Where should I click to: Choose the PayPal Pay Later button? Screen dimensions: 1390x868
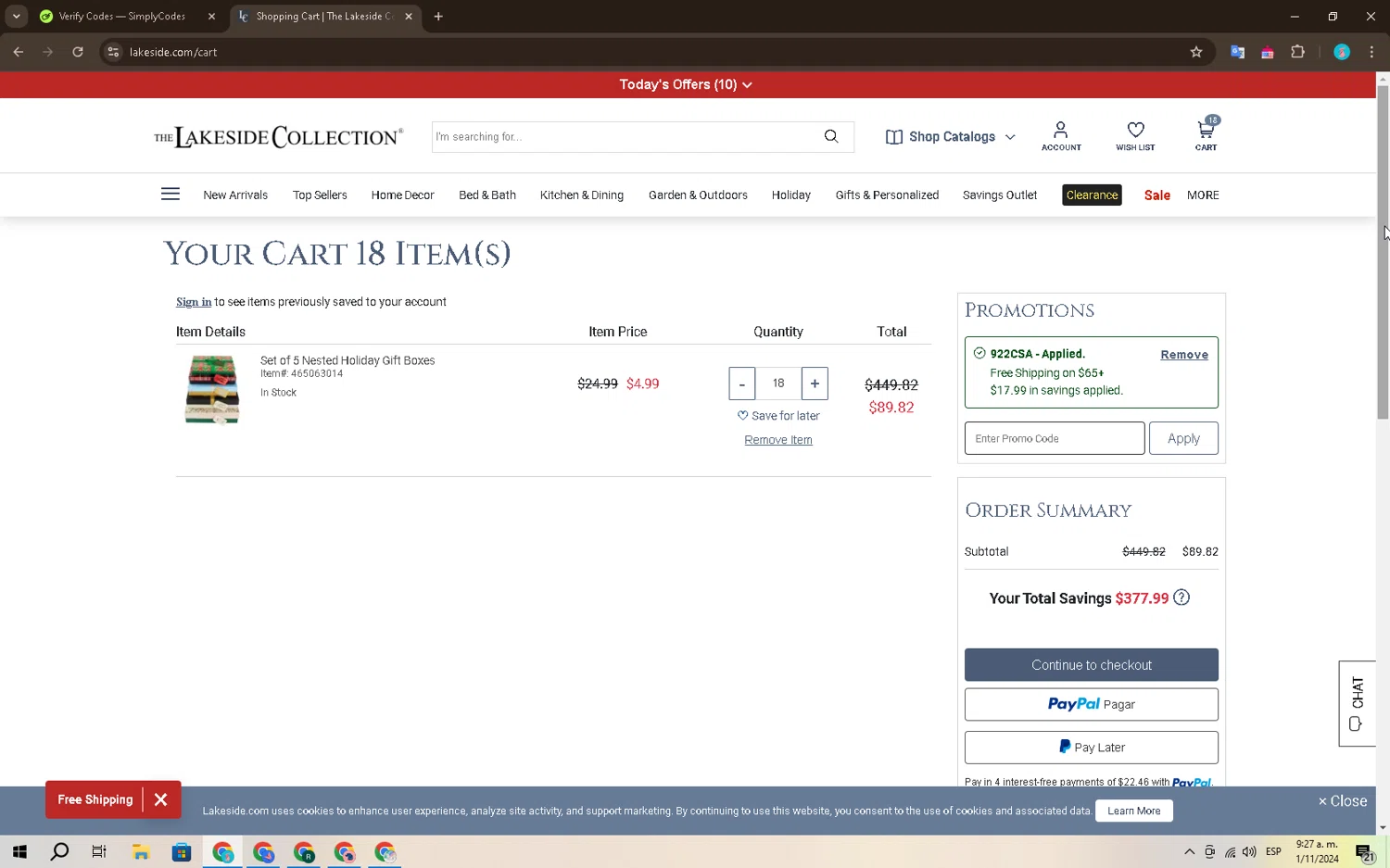tap(1092, 748)
